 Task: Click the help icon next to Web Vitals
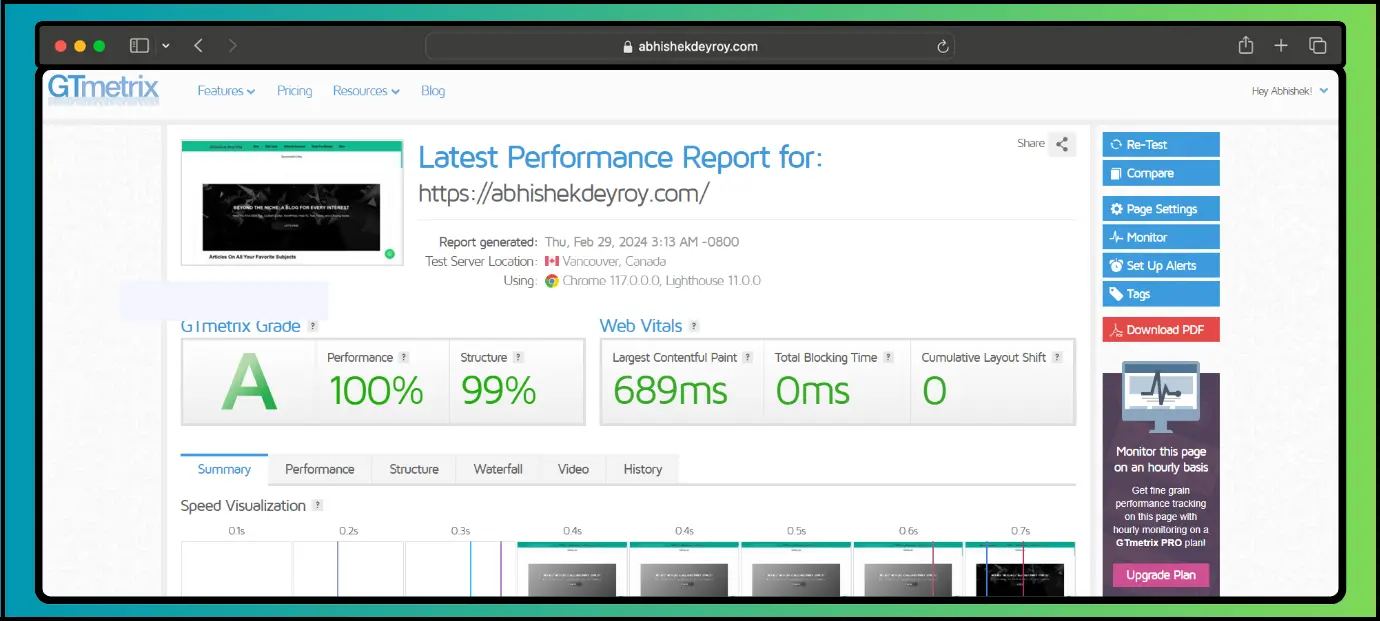click(694, 326)
